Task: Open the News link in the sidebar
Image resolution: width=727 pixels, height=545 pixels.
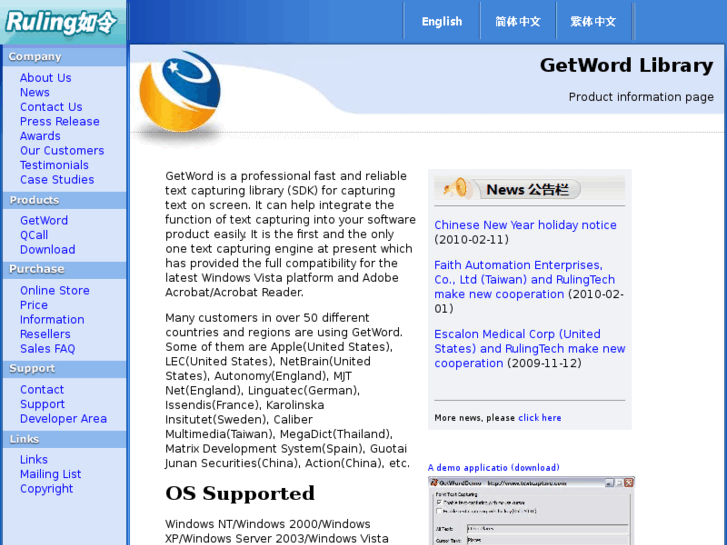Action: point(34,92)
